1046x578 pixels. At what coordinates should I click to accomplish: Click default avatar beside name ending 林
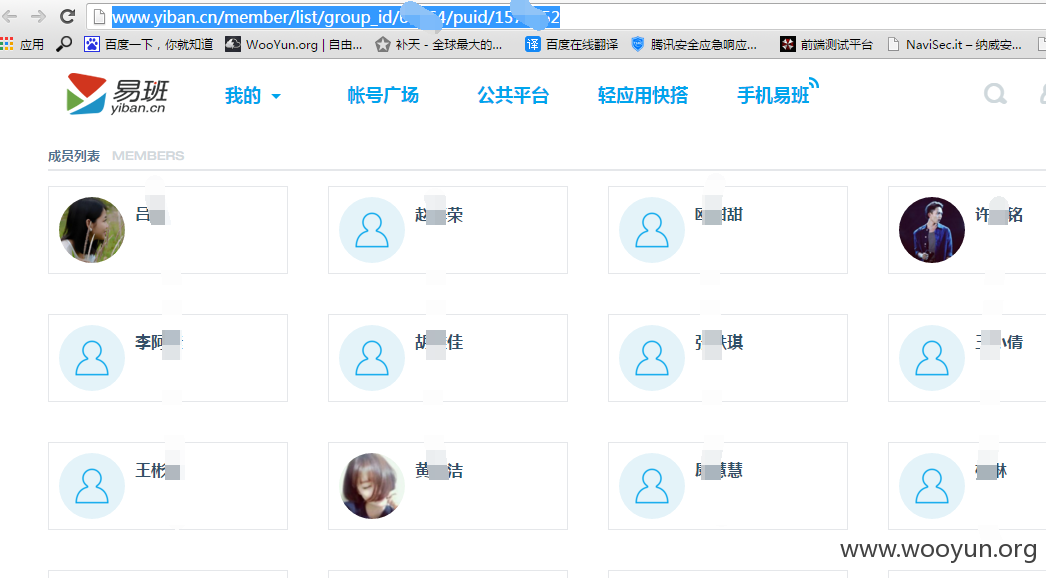(x=932, y=486)
